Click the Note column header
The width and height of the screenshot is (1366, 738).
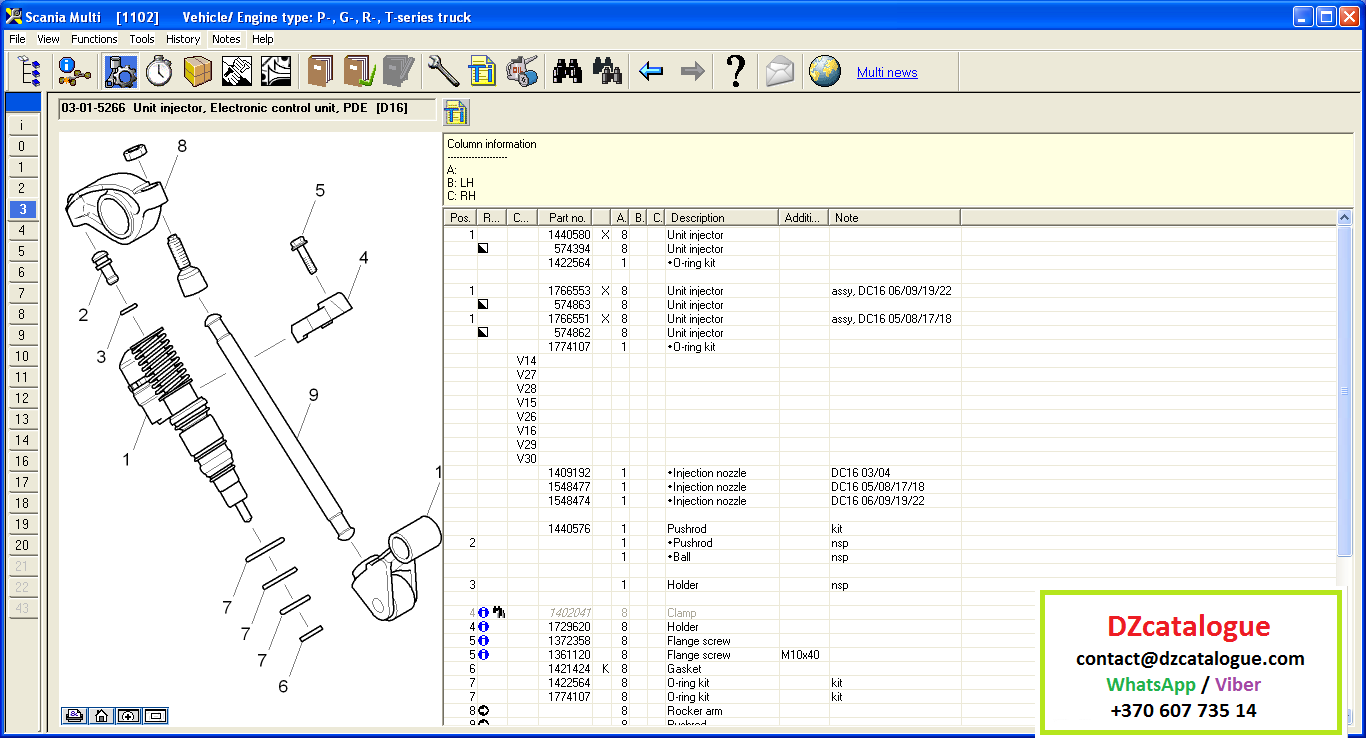tap(894, 217)
